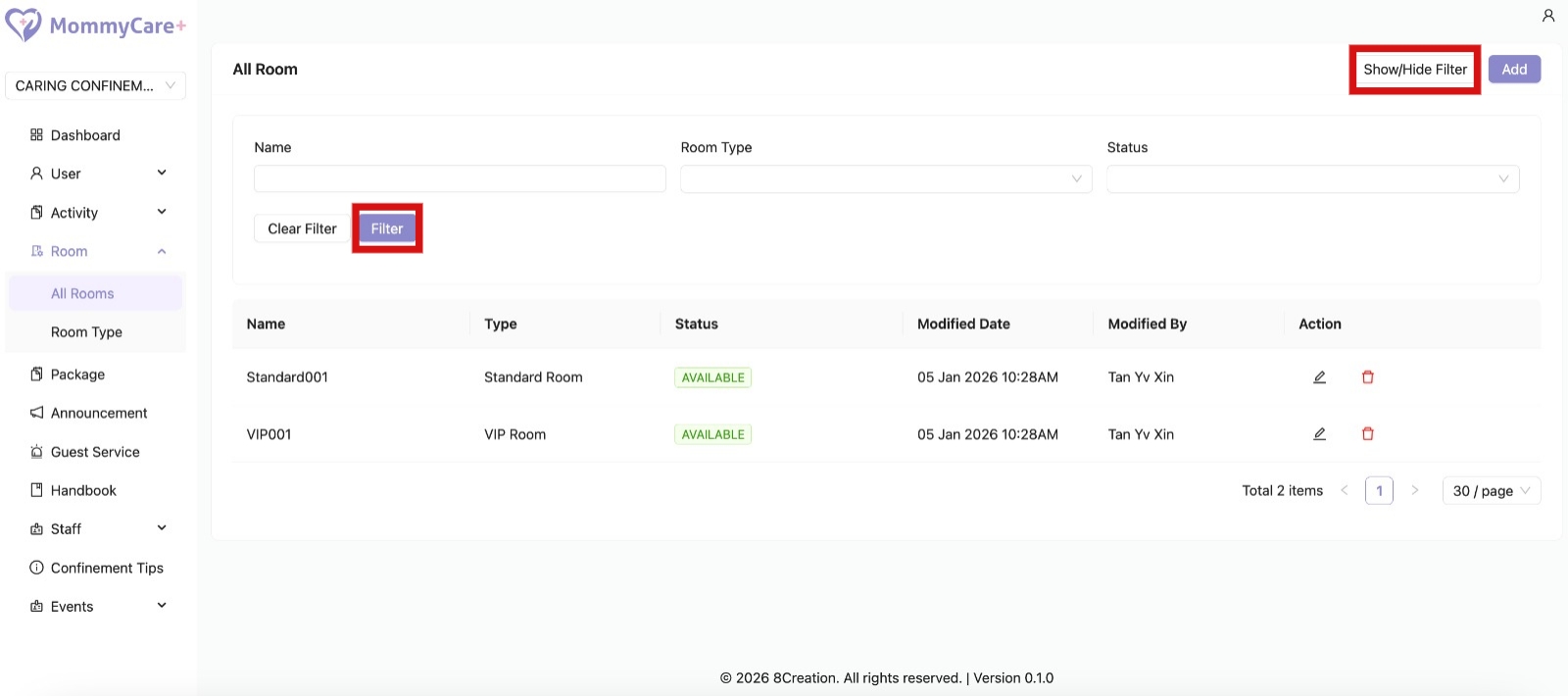Click the edit pencil icon for VIP001
The width and height of the screenshot is (1568, 696).
(1319, 434)
